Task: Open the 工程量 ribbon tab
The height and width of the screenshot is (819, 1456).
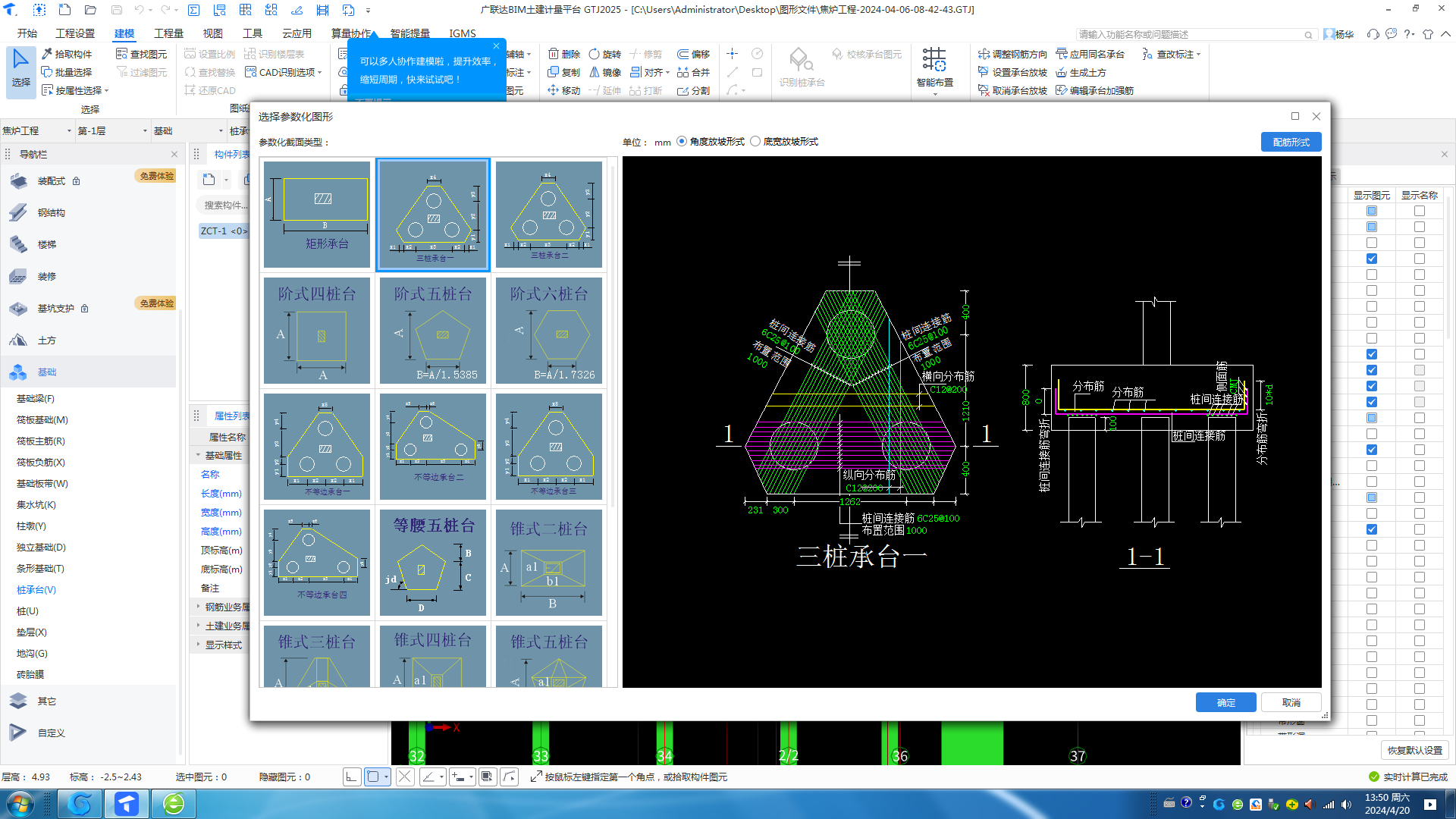Action: click(168, 33)
